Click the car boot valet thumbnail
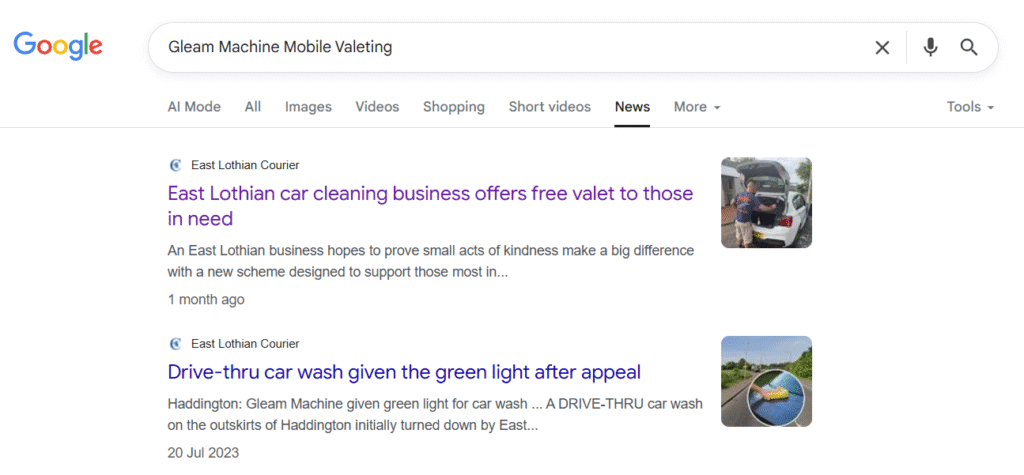1024x475 pixels. (766, 202)
